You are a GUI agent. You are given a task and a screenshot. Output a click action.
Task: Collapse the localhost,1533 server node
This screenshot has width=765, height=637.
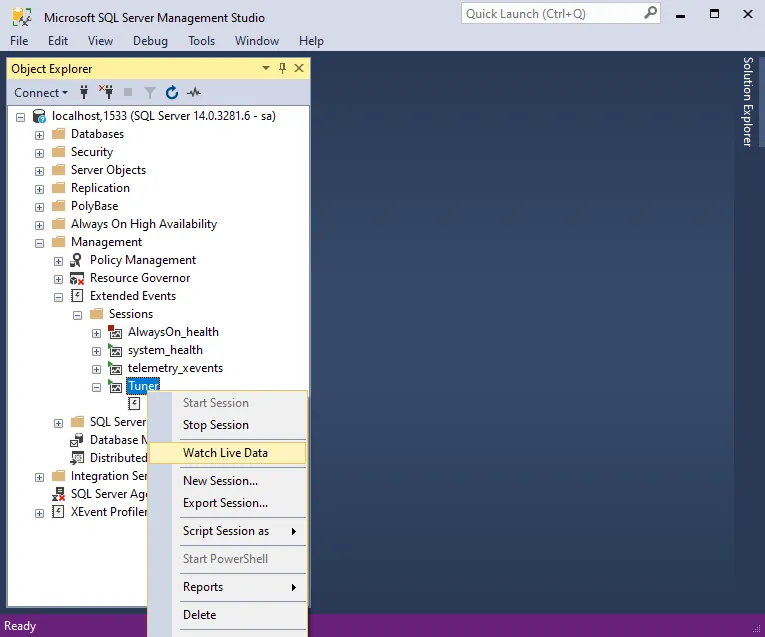[20, 117]
